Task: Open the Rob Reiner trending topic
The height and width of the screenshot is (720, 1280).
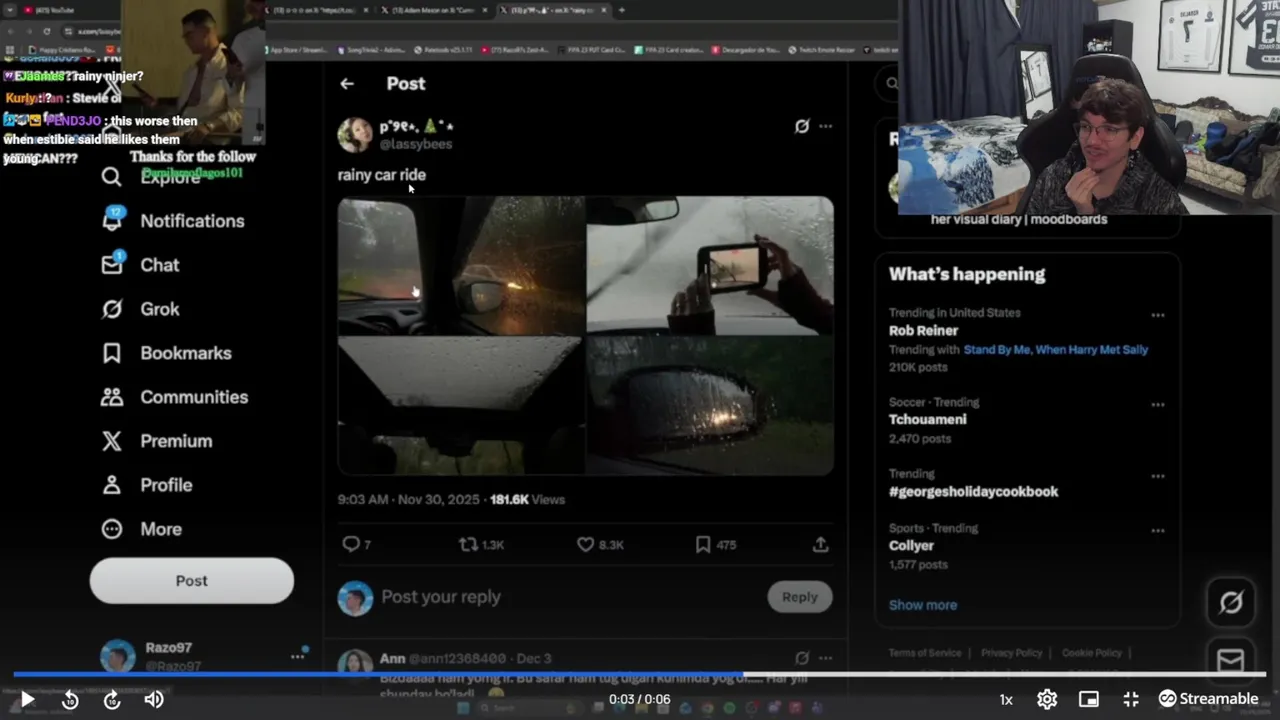Action: 923,331
